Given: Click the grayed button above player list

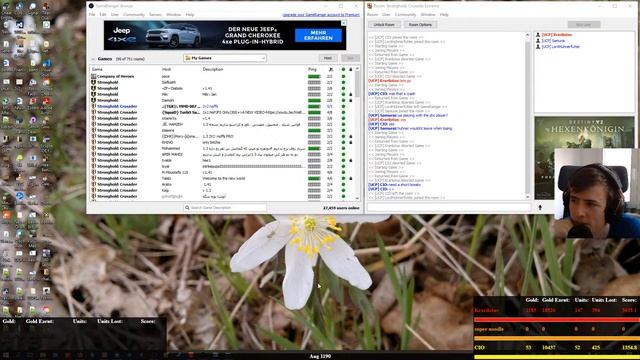Looking at the screenshot, I should coord(584,25).
